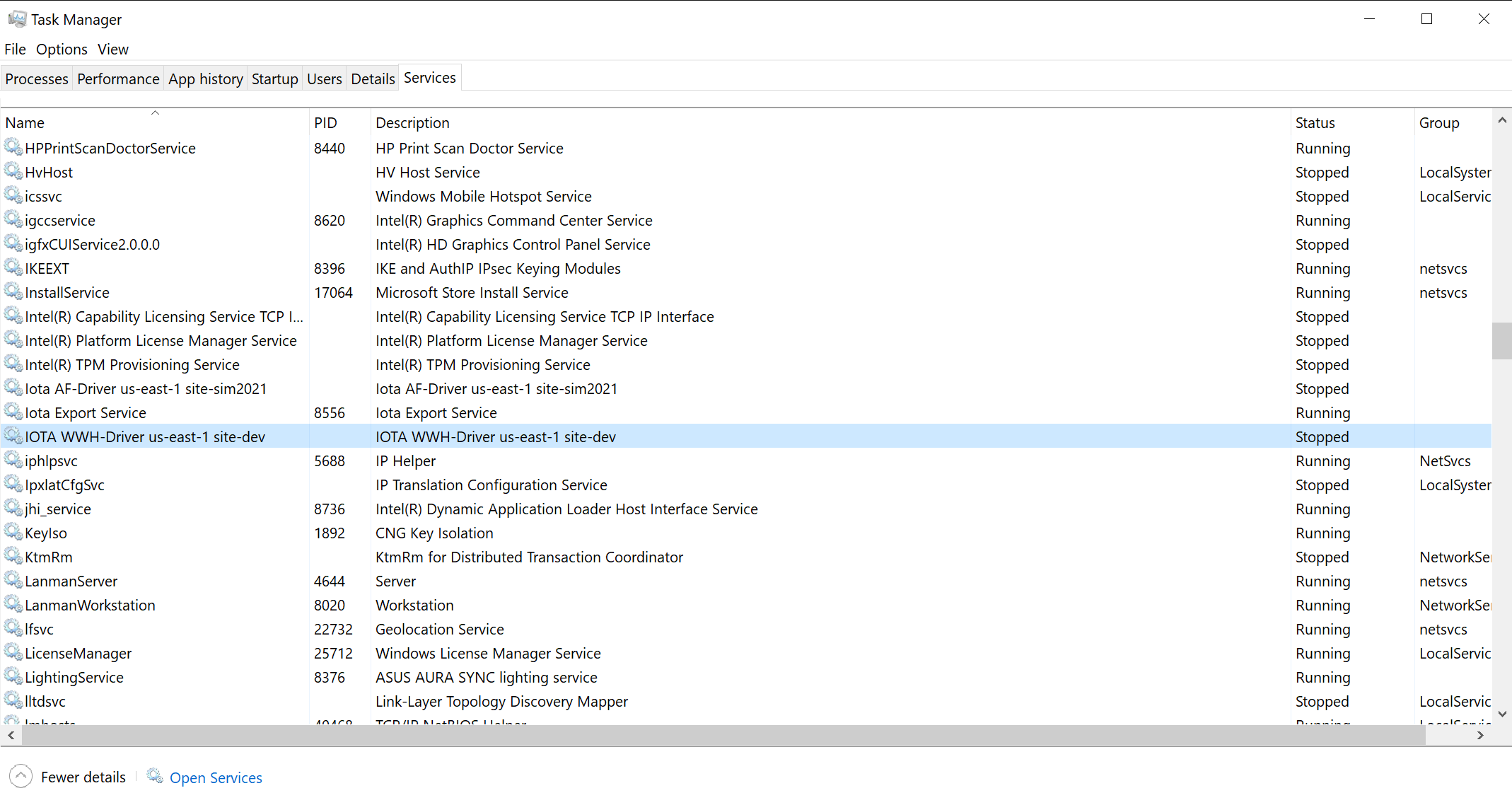This screenshot has width=1512, height=805.
Task: Click the vertical scrollbar up arrow
Action: click(x=1502, y=120)
